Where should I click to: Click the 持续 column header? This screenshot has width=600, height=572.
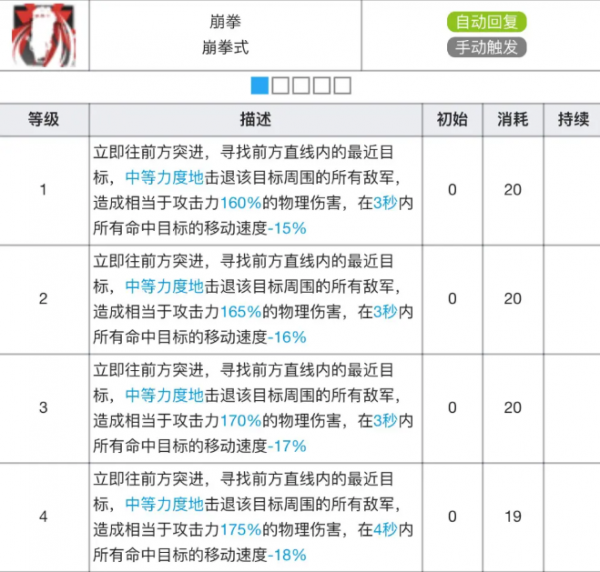(x=572, y=119)
